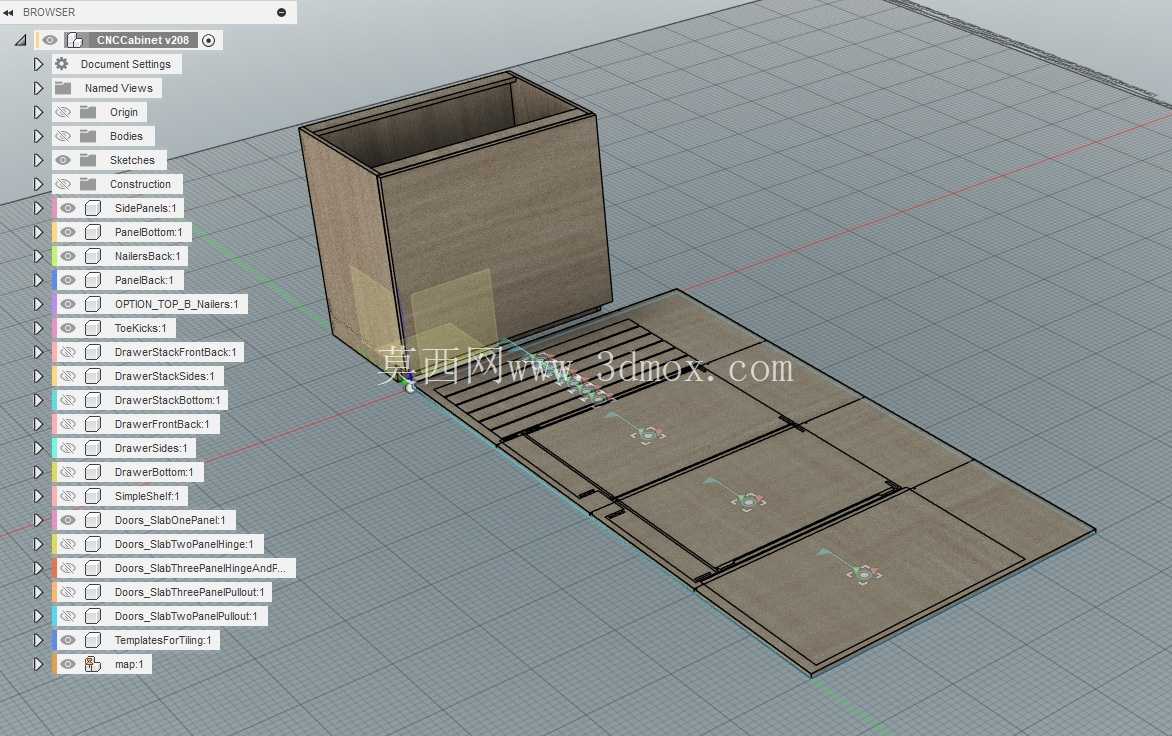Select the Doors_SlabThreePanelHingeAndF... tree item
1172x736 pixels.
tap(200, 568)
